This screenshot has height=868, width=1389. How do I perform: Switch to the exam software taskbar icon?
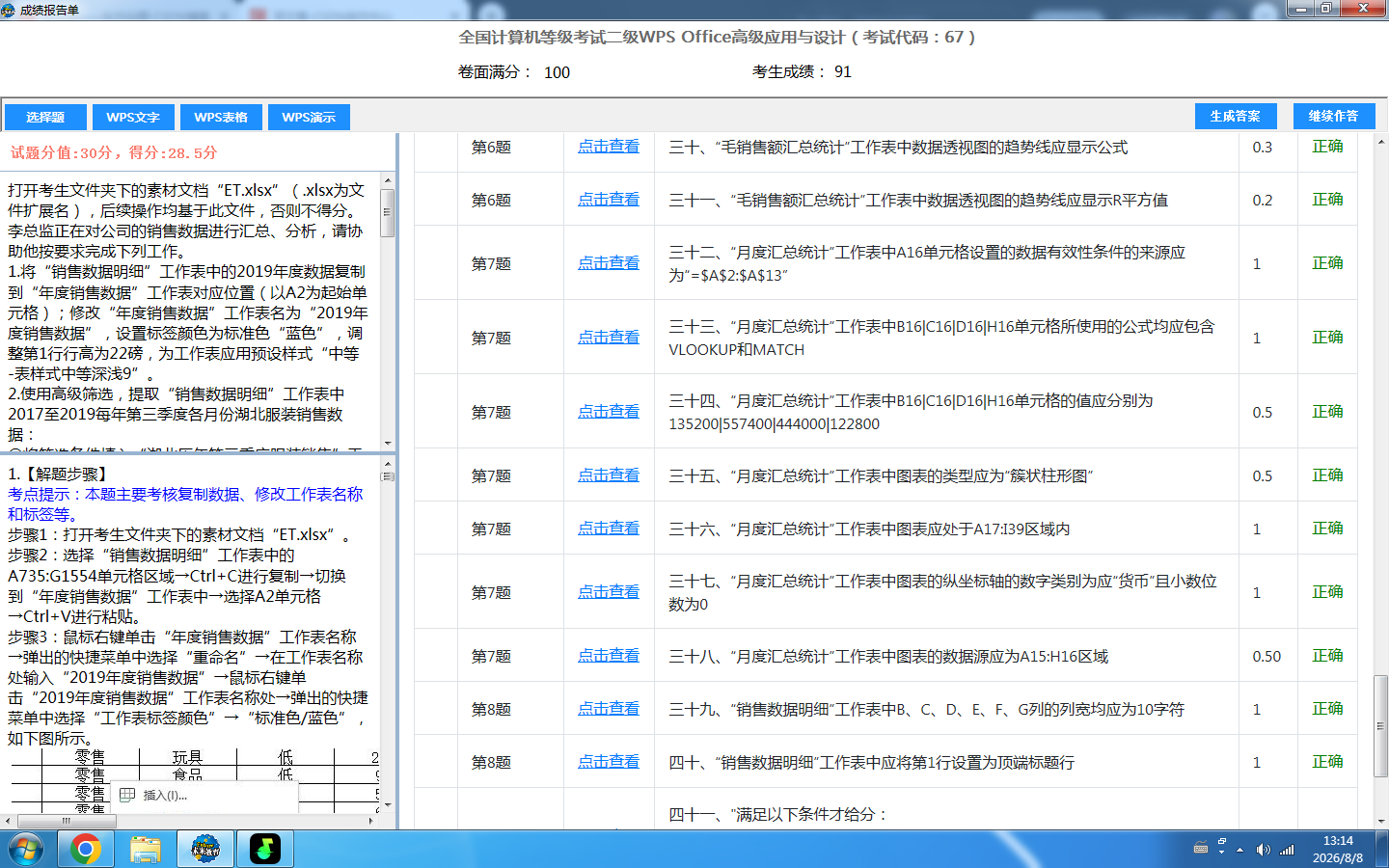coord(204,849)
